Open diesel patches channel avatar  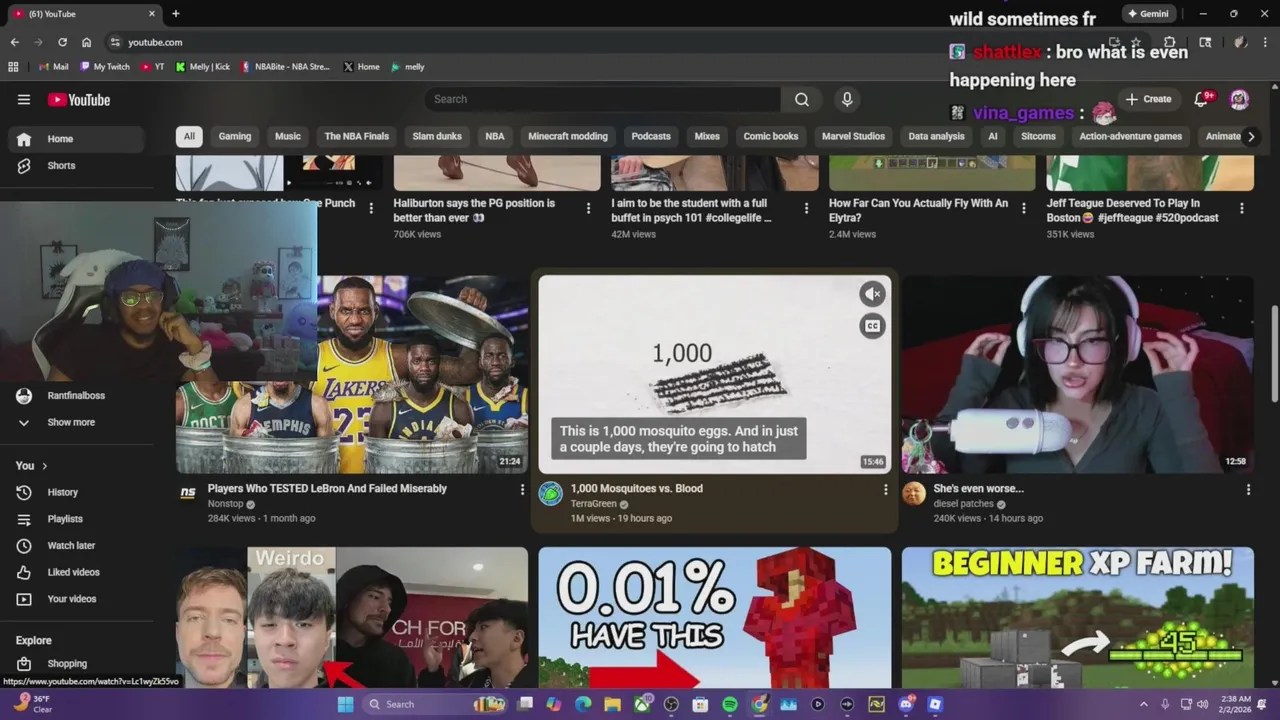(x=914, y=493)
